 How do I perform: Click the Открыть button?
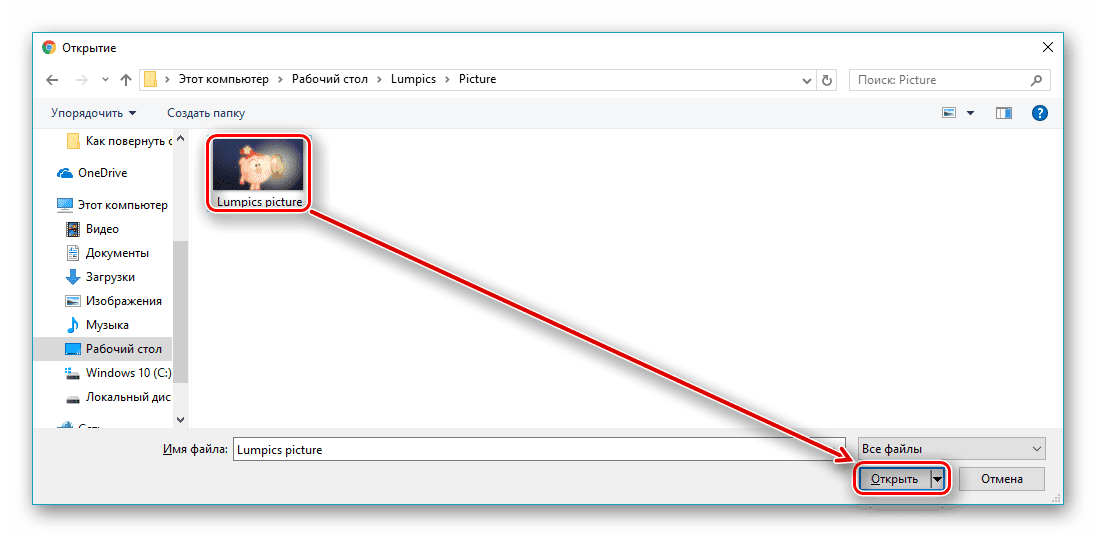895,480
